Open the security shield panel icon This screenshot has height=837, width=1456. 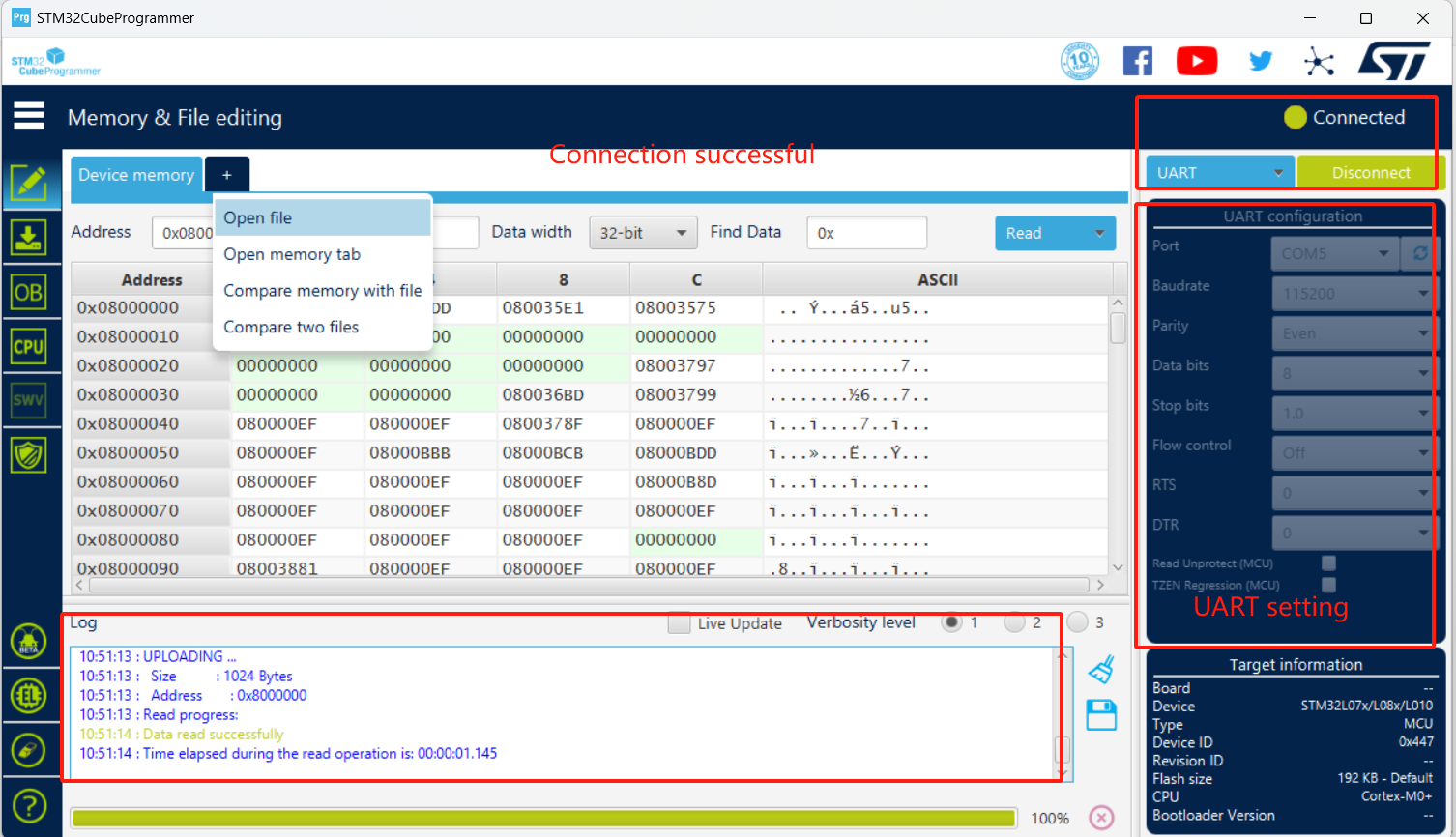[29, 454]
